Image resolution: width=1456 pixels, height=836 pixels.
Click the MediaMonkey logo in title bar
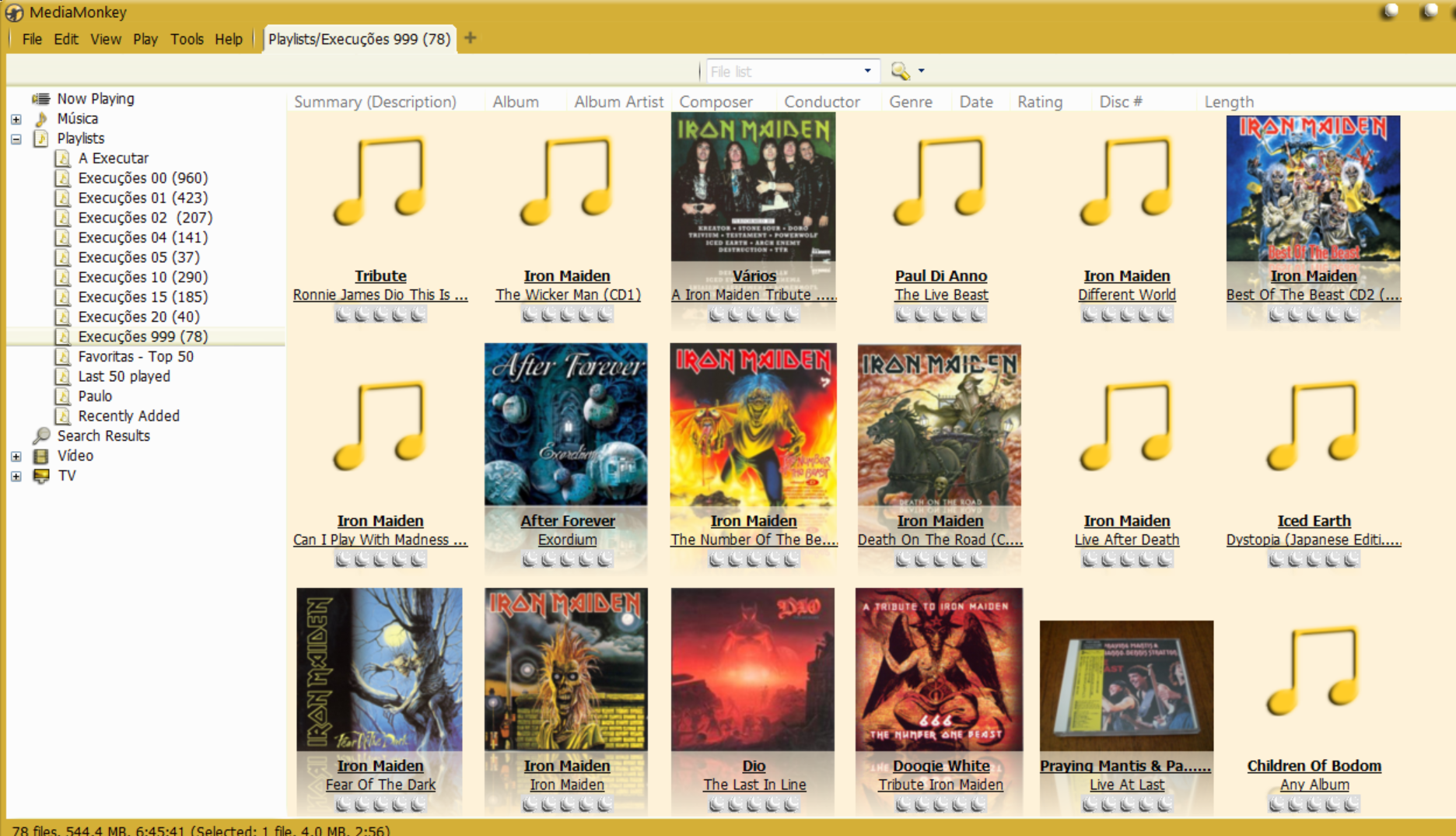(x=14, y=12)
